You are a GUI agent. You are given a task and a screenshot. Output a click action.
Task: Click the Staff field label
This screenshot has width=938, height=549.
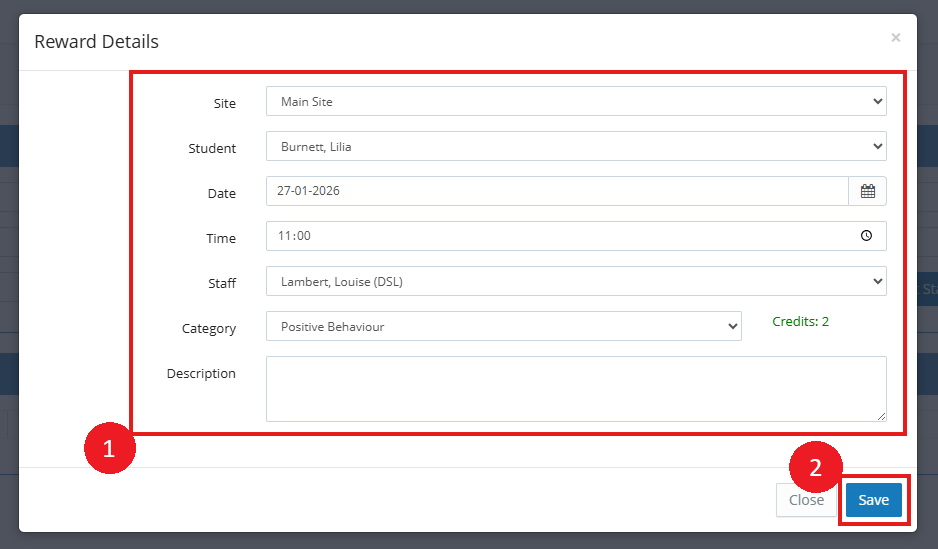pyautogui.click(x=222, y=283)
